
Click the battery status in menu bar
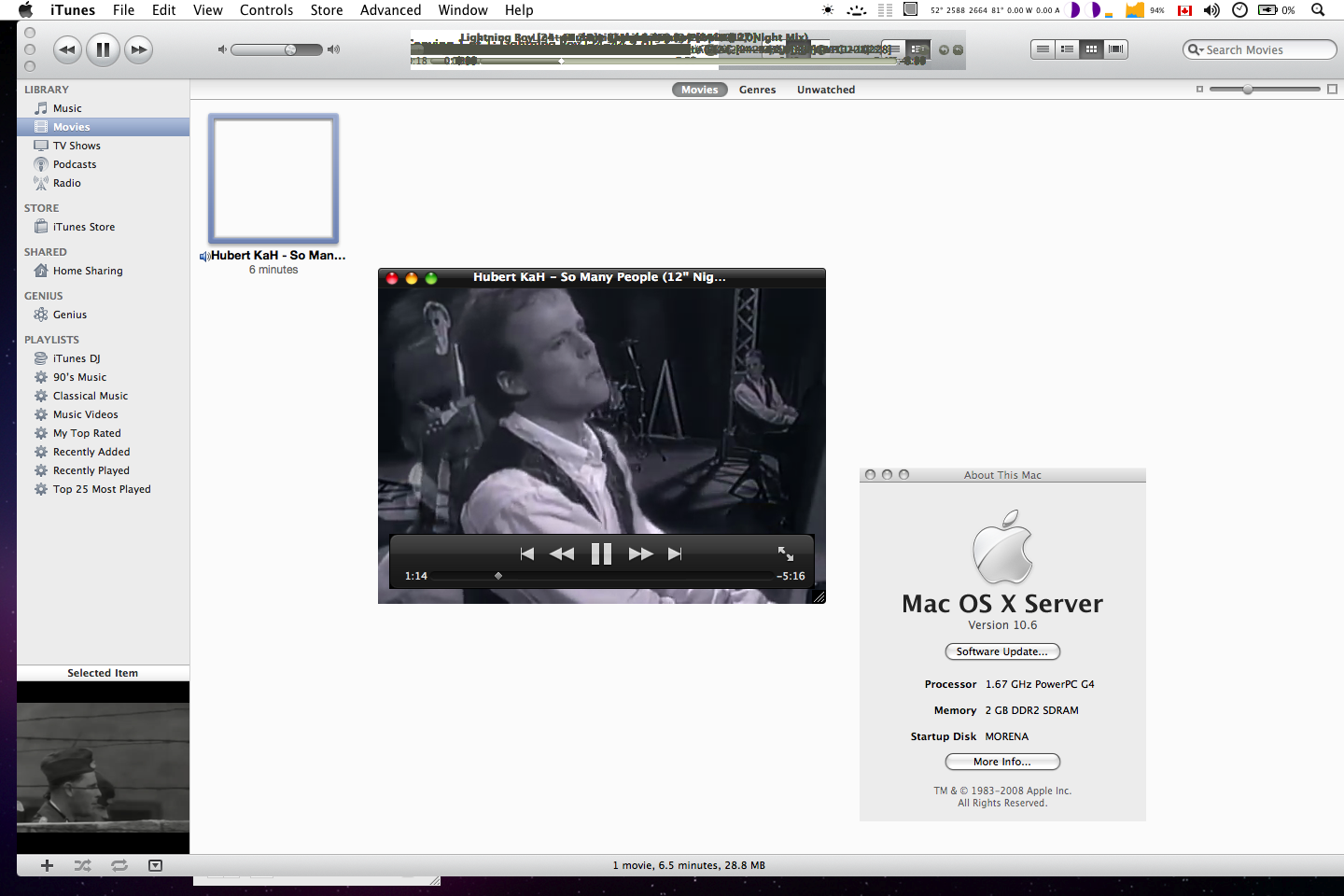(x=1277, y=10)
